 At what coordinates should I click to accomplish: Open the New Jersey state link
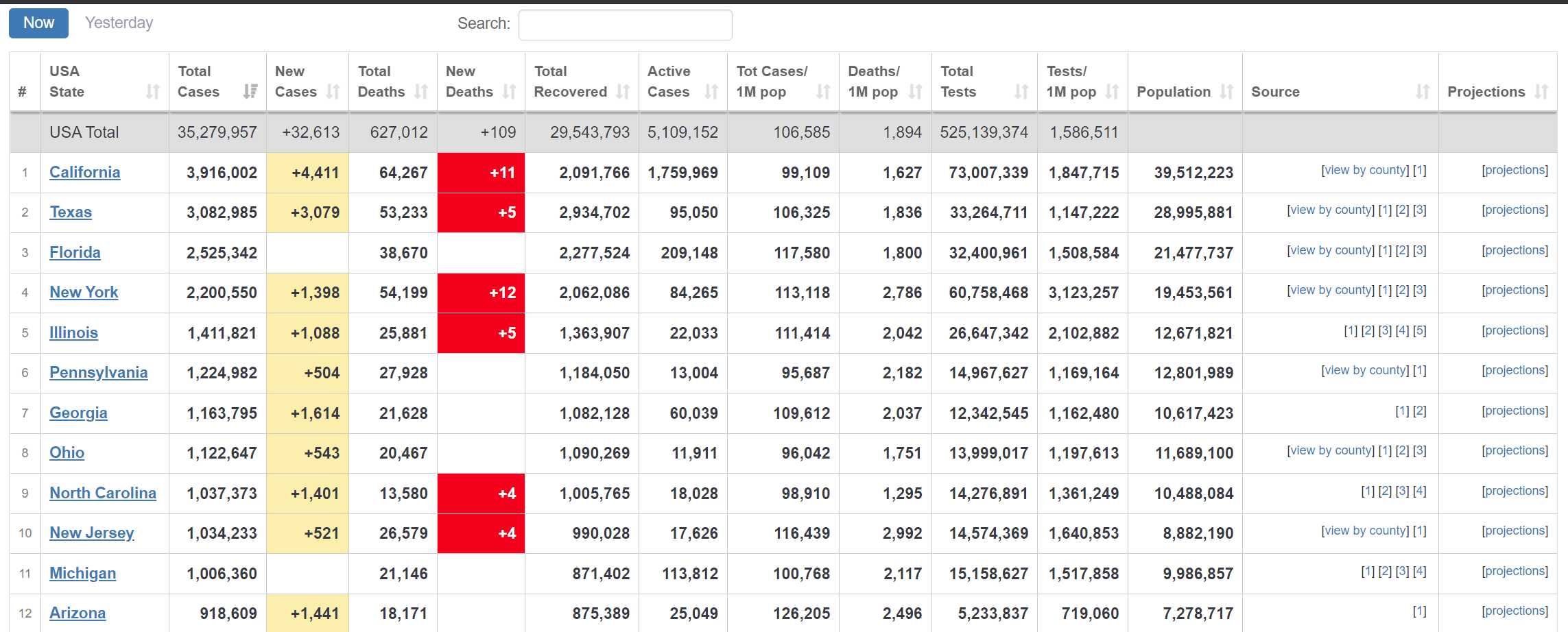click(91, 533)
